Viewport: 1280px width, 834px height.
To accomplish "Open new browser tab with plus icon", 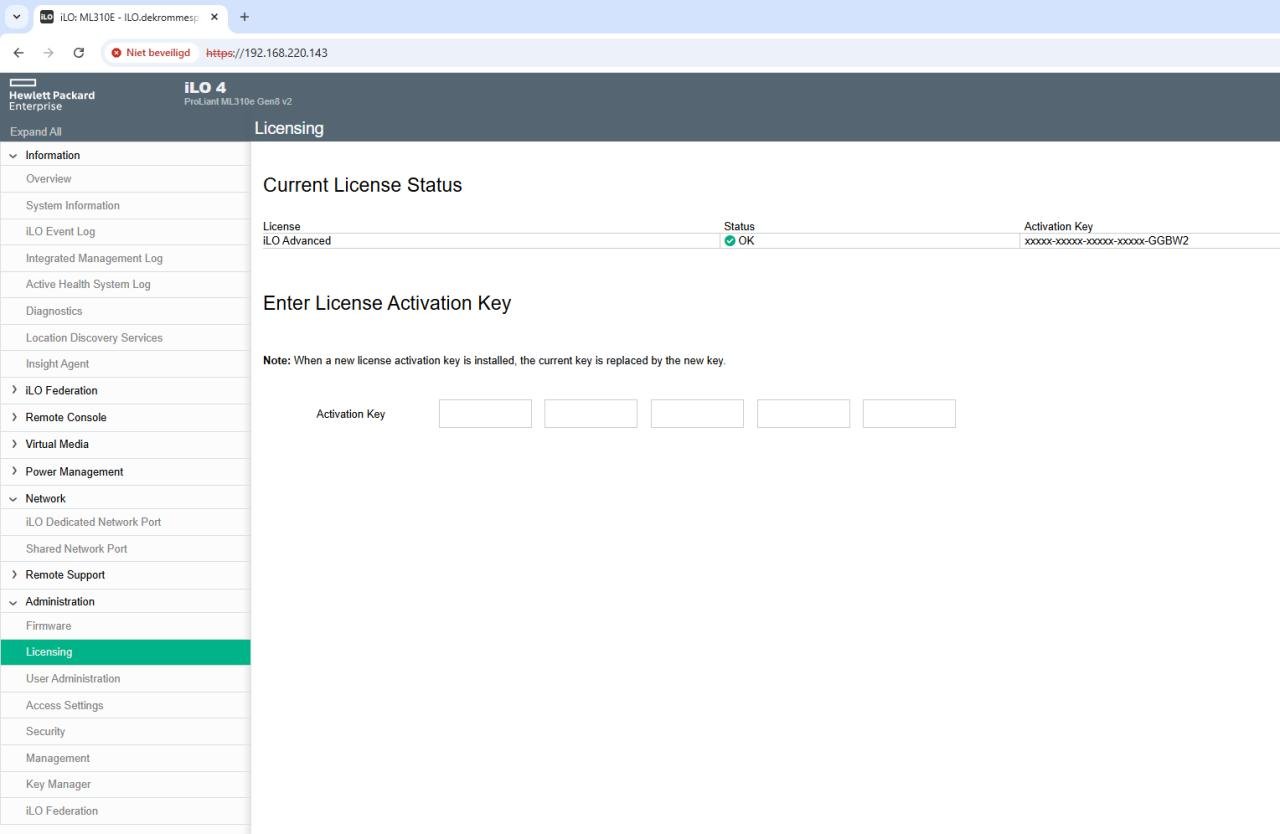I will point(244,17).
